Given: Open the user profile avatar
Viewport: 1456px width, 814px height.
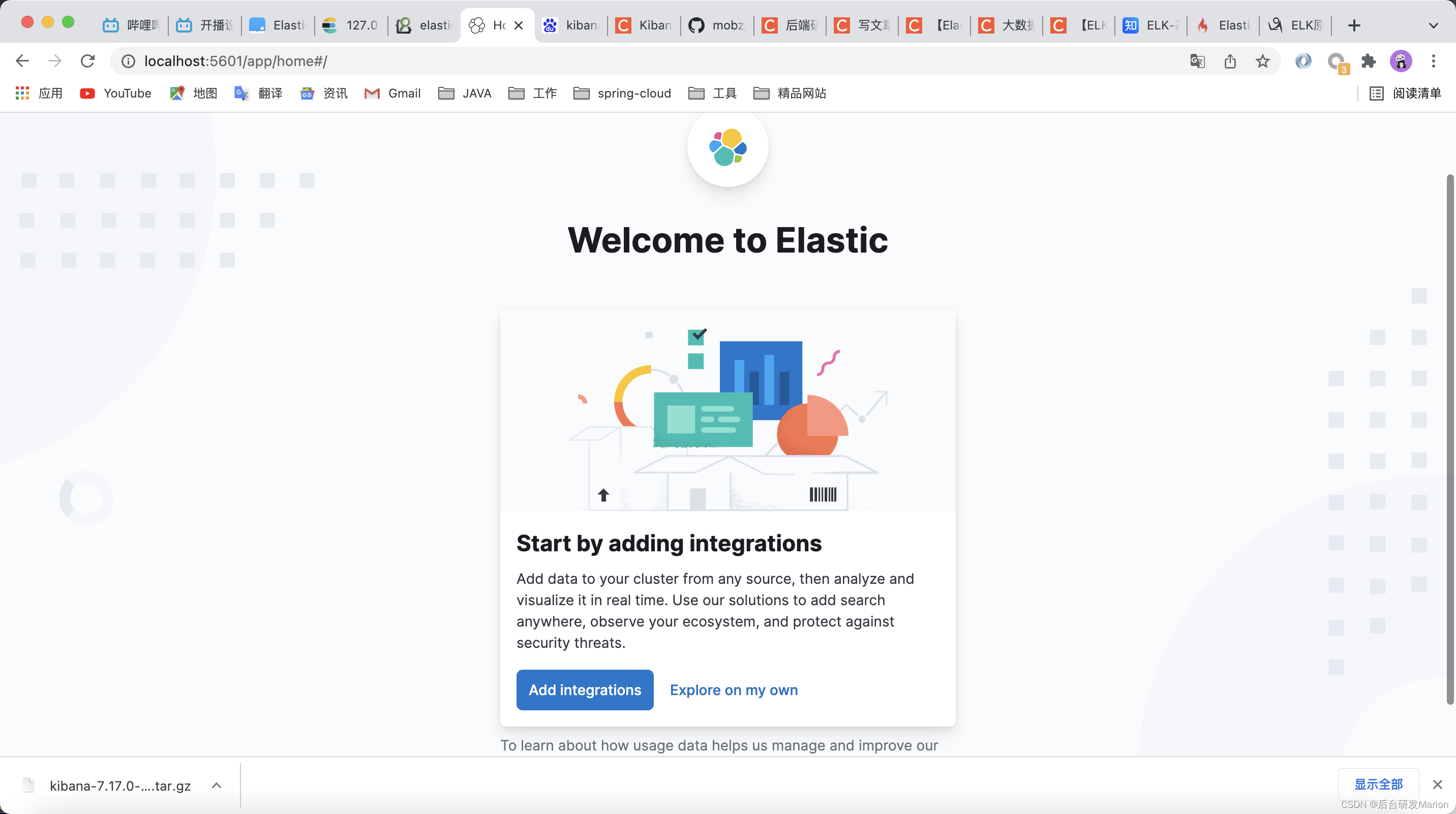Looking at the screenshot, I should pyautogui.click(x=1401, y=61).
